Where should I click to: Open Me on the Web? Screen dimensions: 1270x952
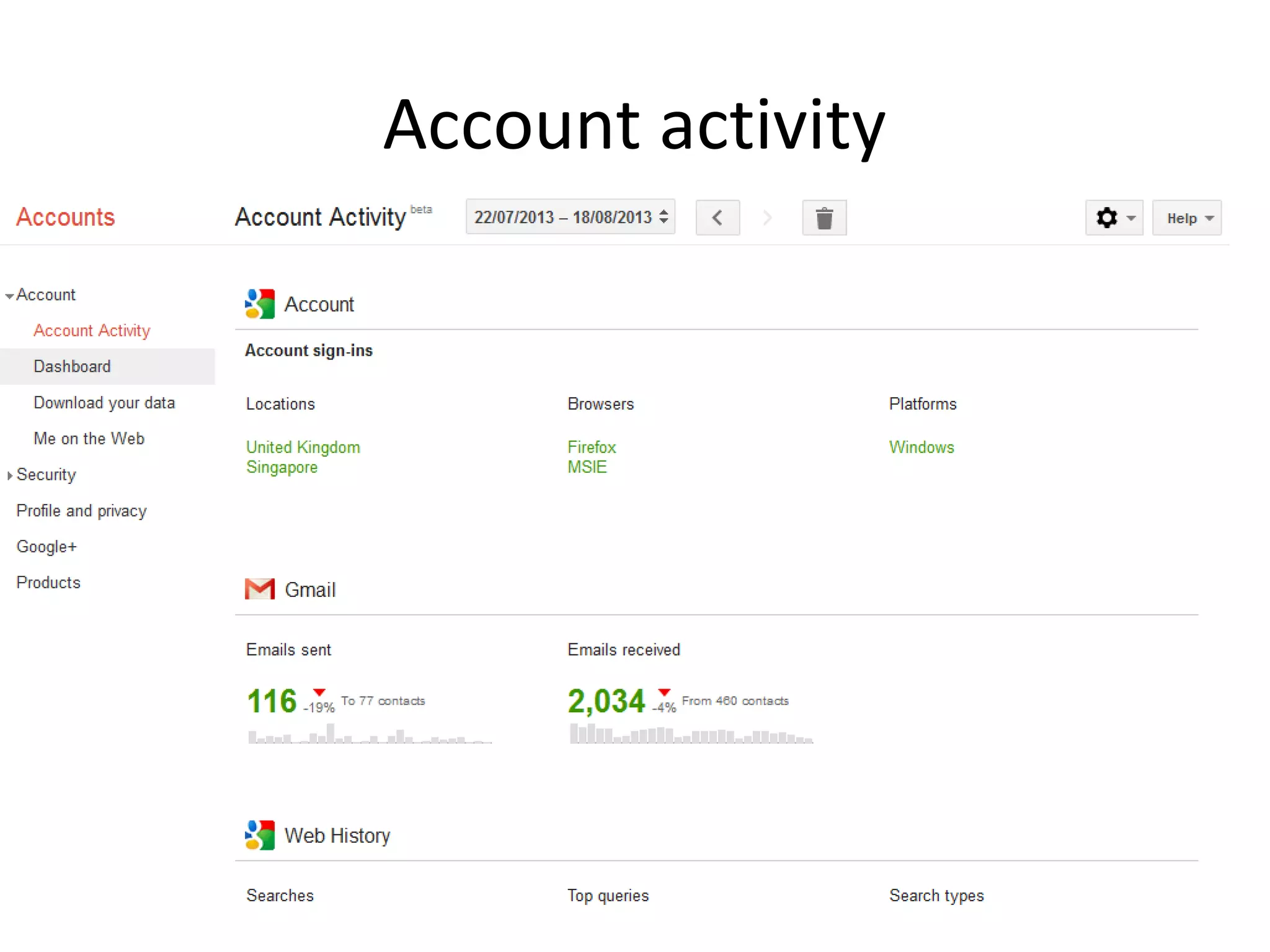pyautogui.click(x=89, y=438)
